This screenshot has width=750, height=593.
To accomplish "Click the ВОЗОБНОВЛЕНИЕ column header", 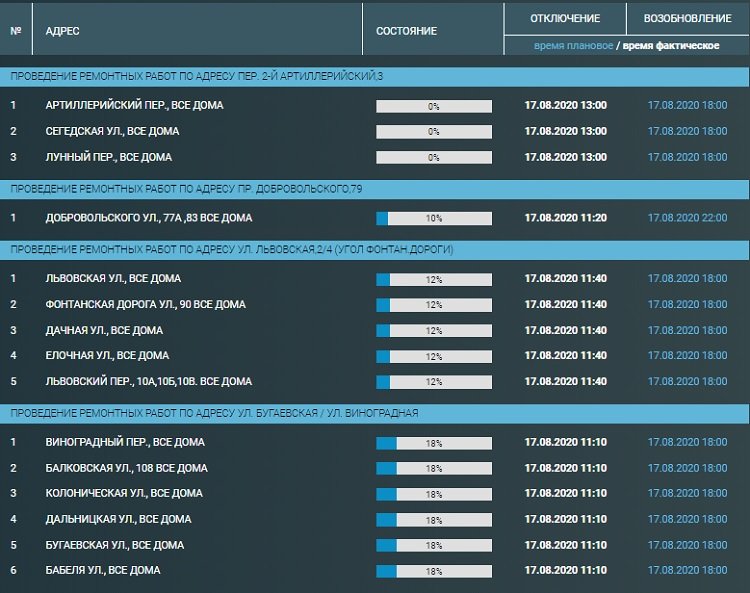I will (687, 18).
